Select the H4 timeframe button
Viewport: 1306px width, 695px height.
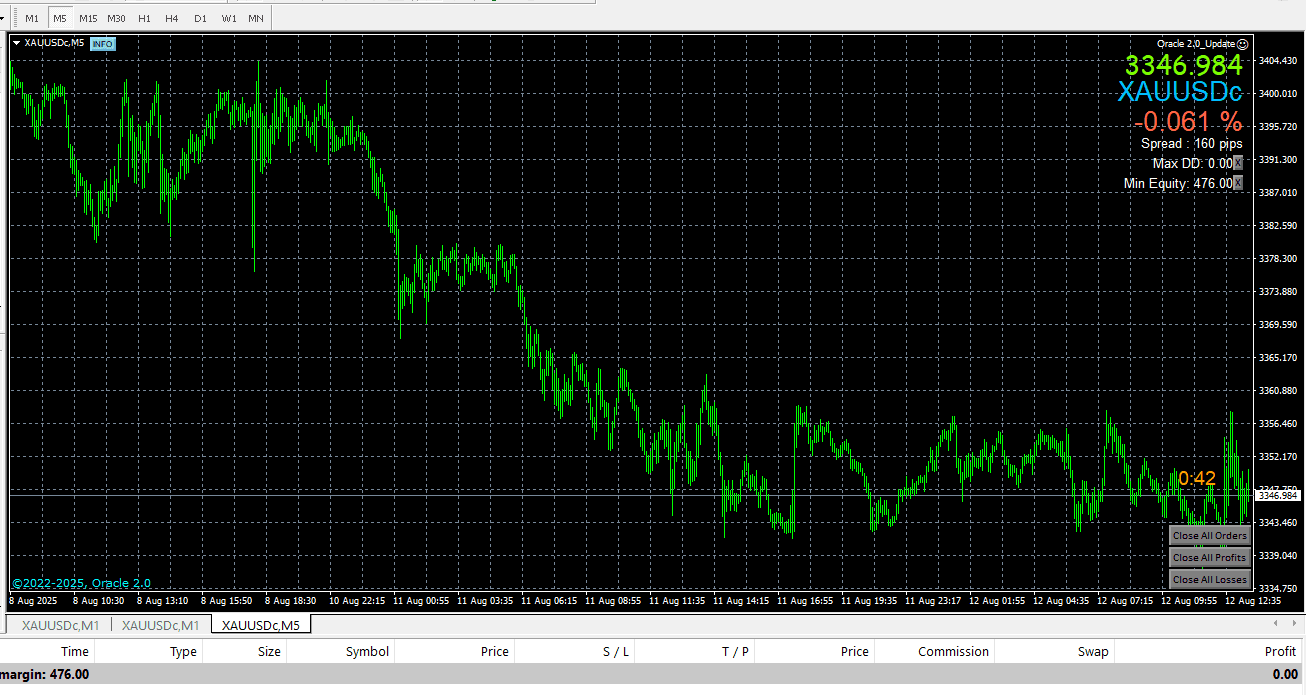point(172,18)
